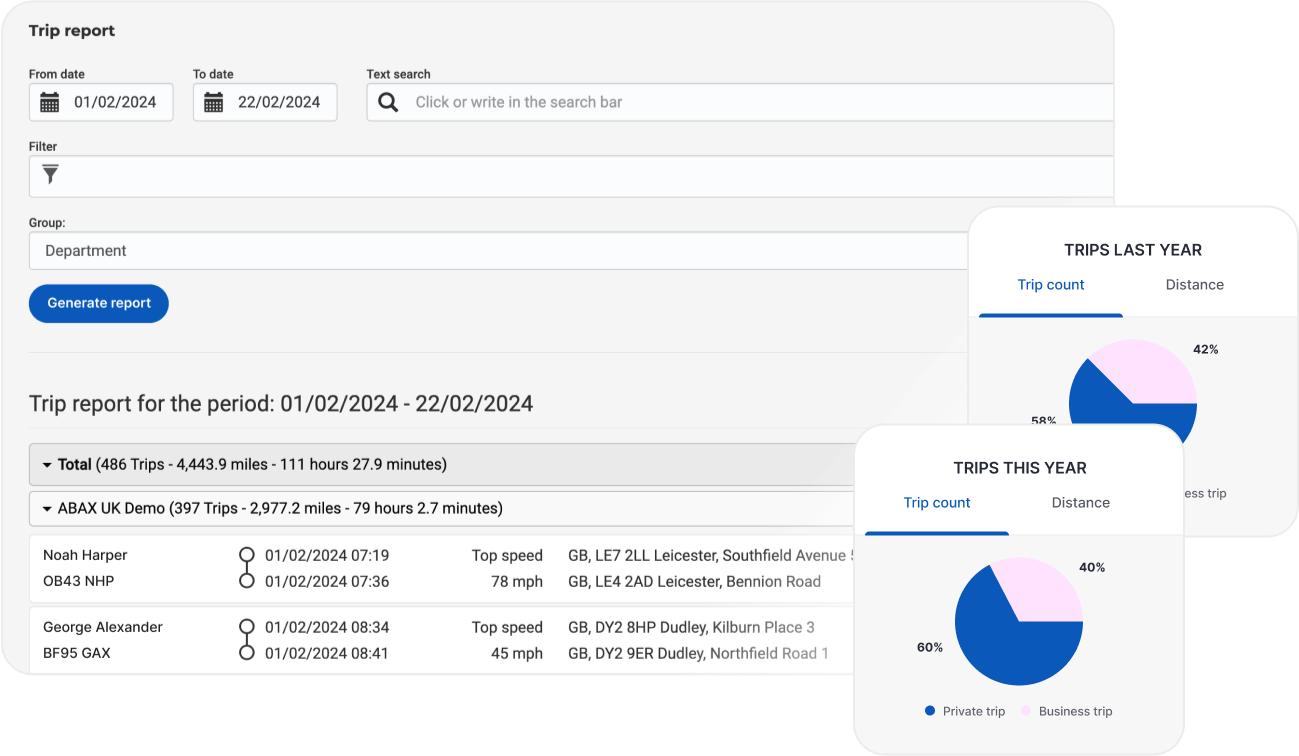The width and height of the screenshot is (1299, 756).
Task: Click the search magnifier icon
Action: 387,102
